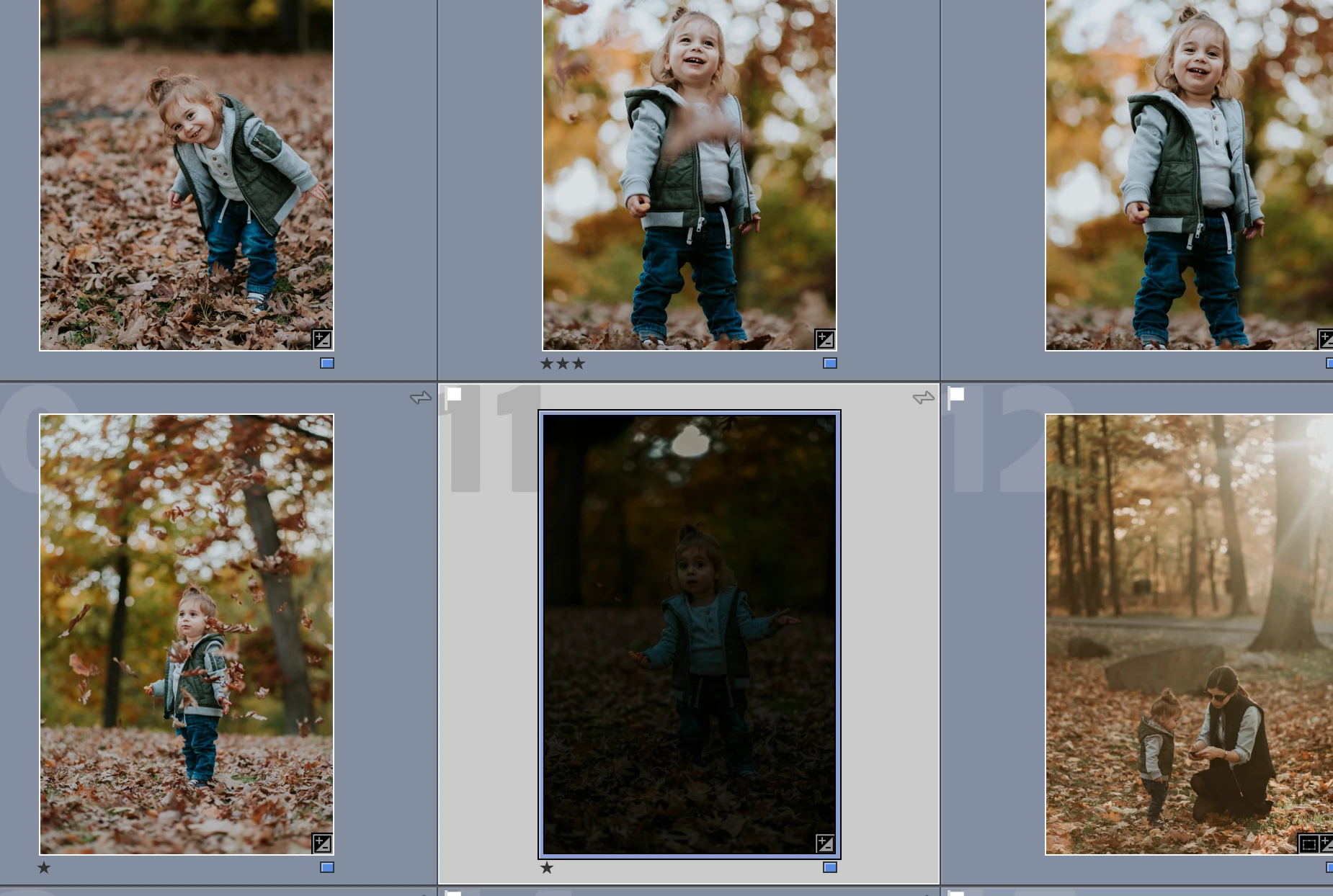The height and width of the screenshot is (896, 1333).
Task: Click crop badge on mother and child photo
Action: (x=1309, y=843)
